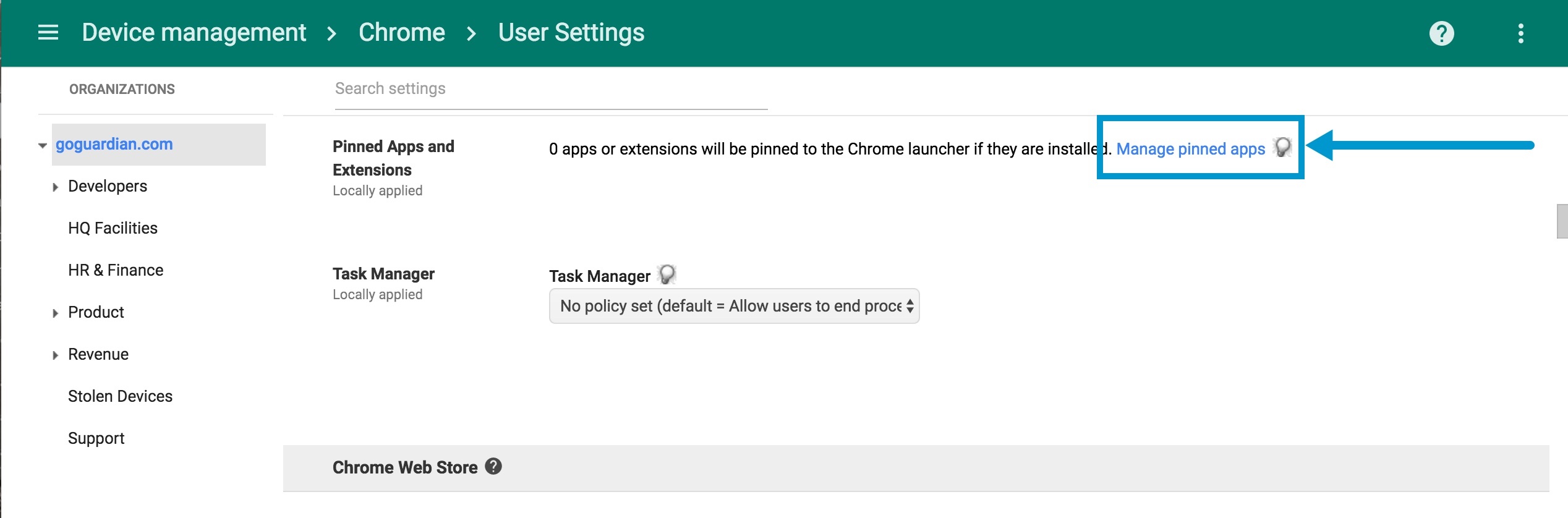The image size is (1568, 518).
Task: Open the hamburger main menu
Action: point(48,32)
